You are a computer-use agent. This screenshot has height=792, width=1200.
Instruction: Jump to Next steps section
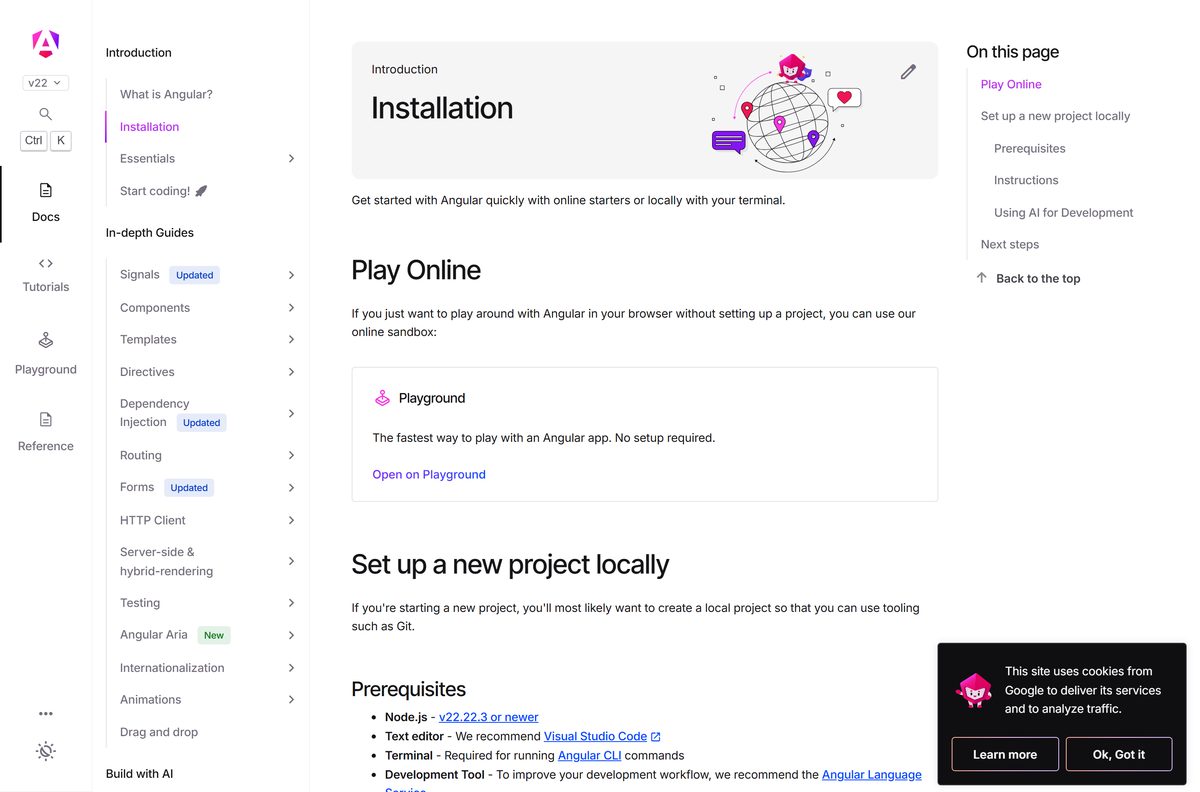[x=1009, y=244]
